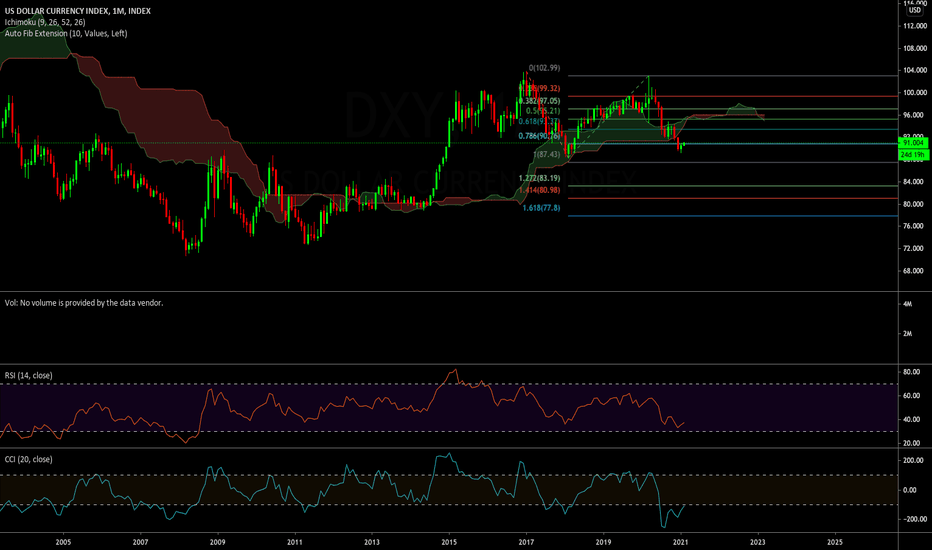Image resolution: width=932 pixels, height=550 pixels.
Task: Select the RSI (14, close) indicator label
Action: [x=29, y=375]
